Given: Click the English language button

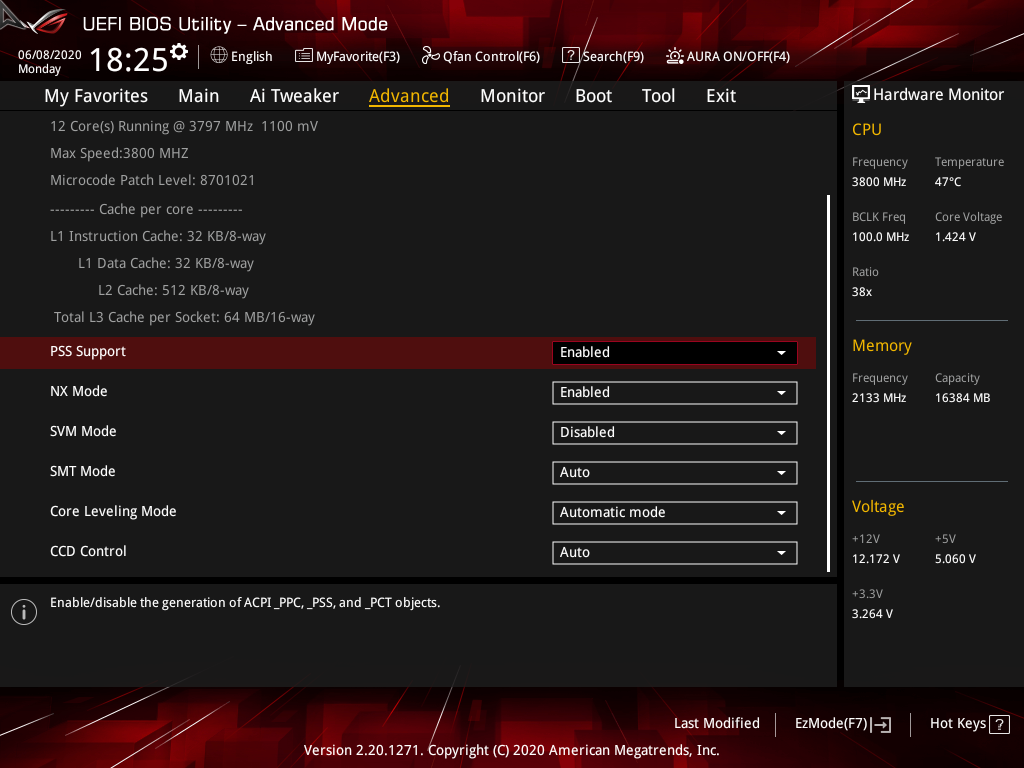Looking at the screenshot, I should pyautogui.click(x=242, y=56).
